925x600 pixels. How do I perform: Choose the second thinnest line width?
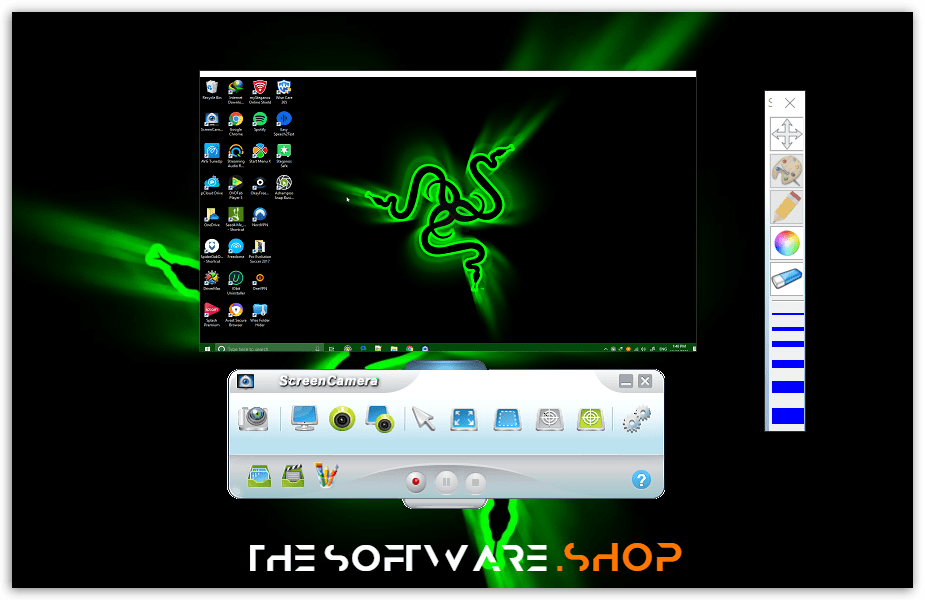pos(788,329)
